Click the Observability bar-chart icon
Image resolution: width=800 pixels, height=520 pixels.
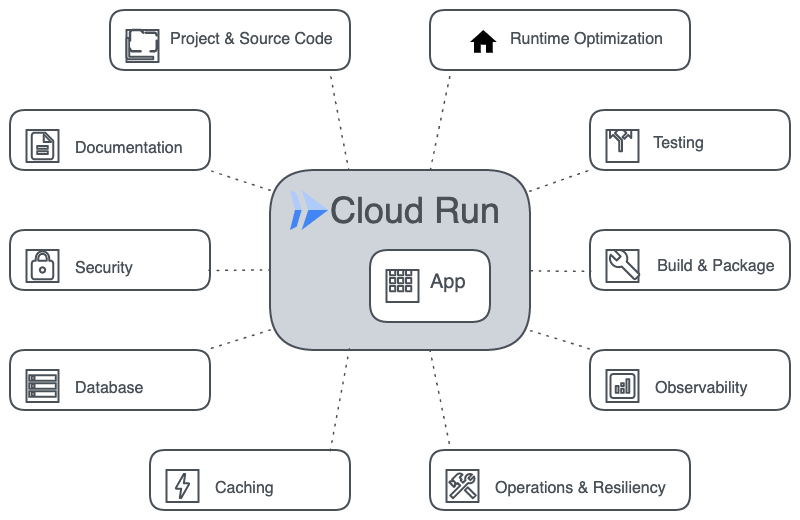pos(622,386)
